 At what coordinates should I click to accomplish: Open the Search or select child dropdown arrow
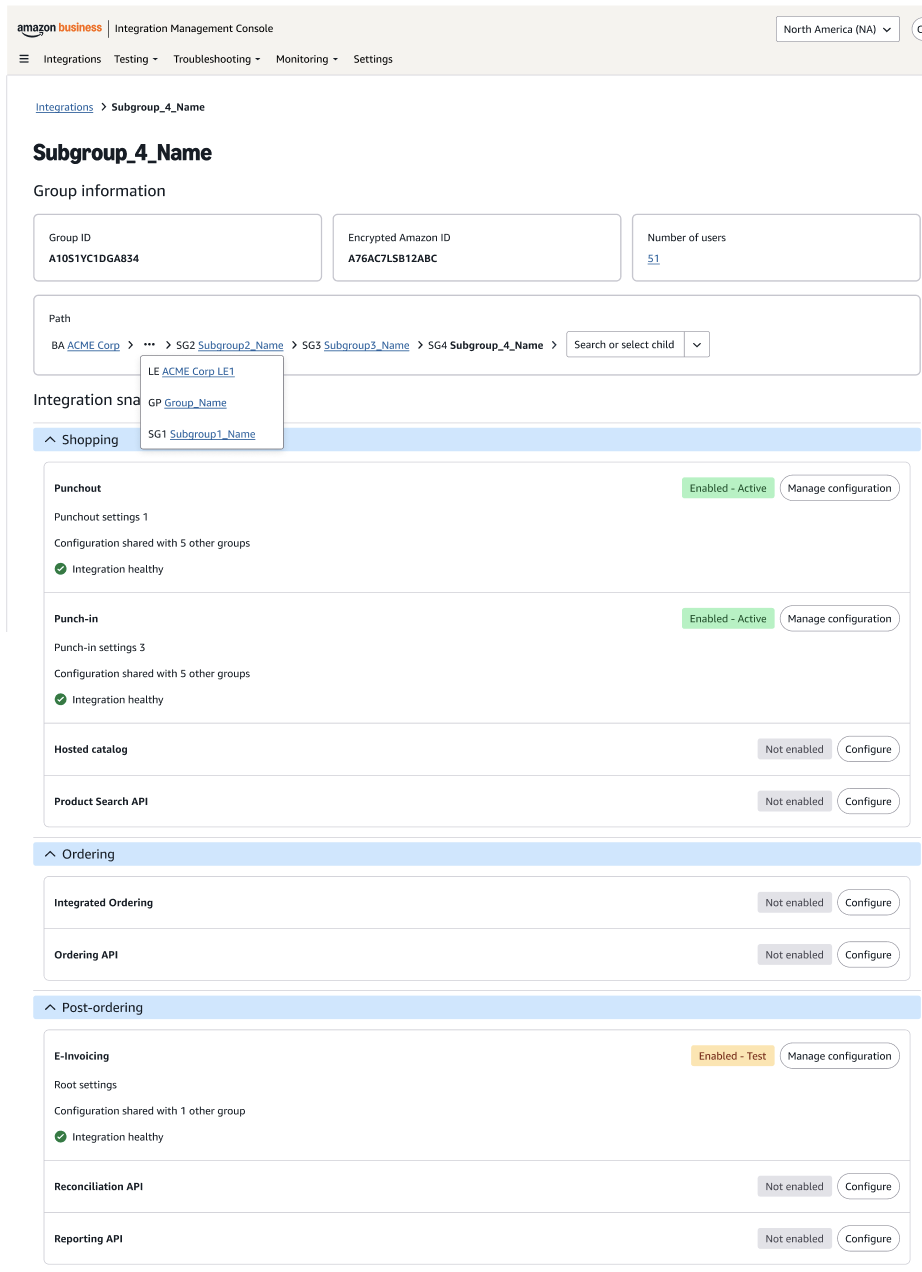pyautogui.click(x=696, y=345)
